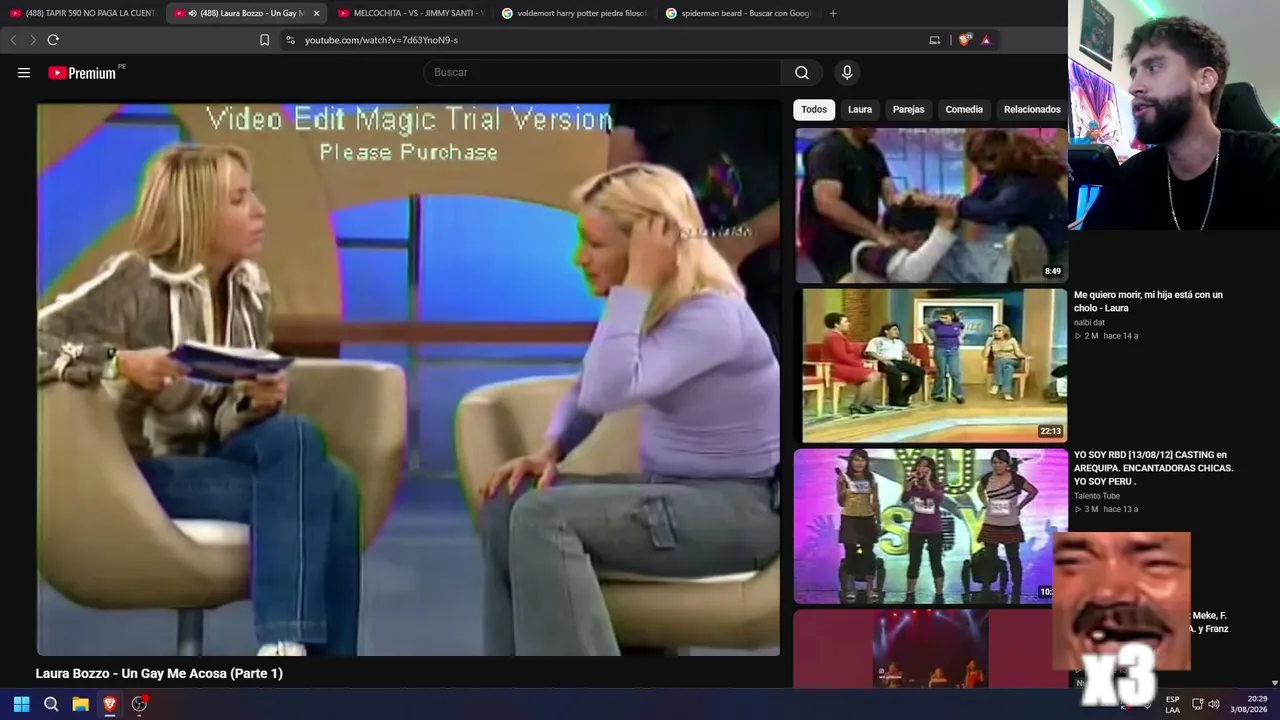
Task: Reload the page
Action: point(53,40)
